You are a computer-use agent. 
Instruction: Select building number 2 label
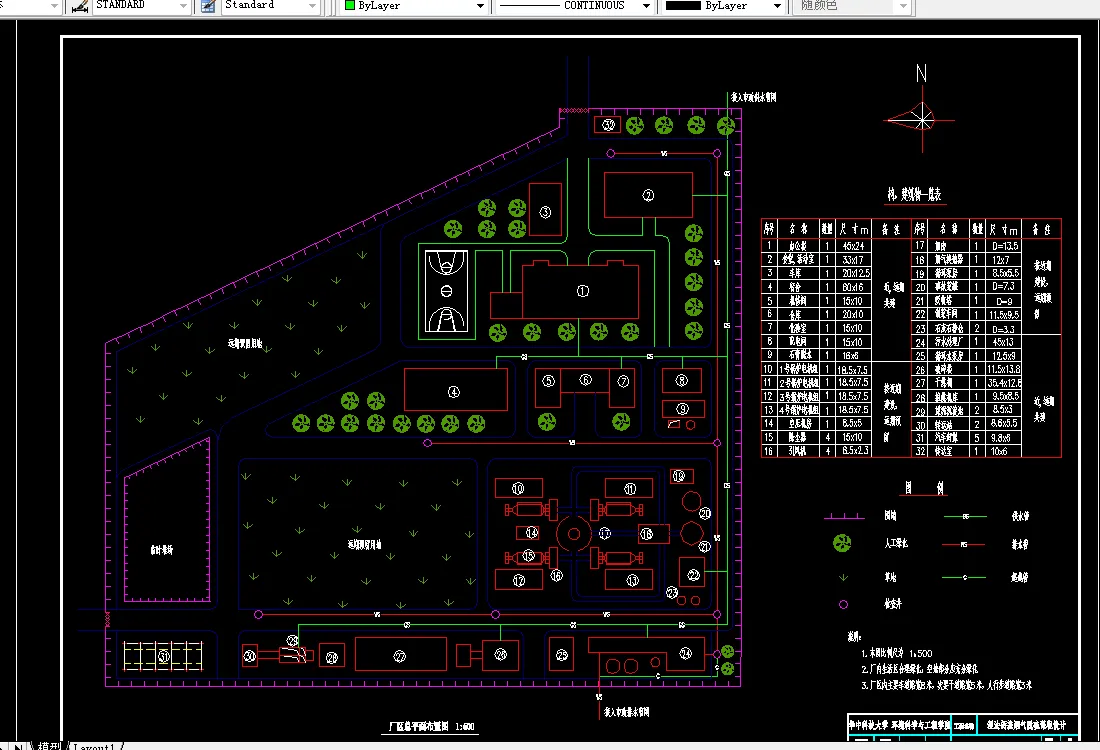pos(648,195)
